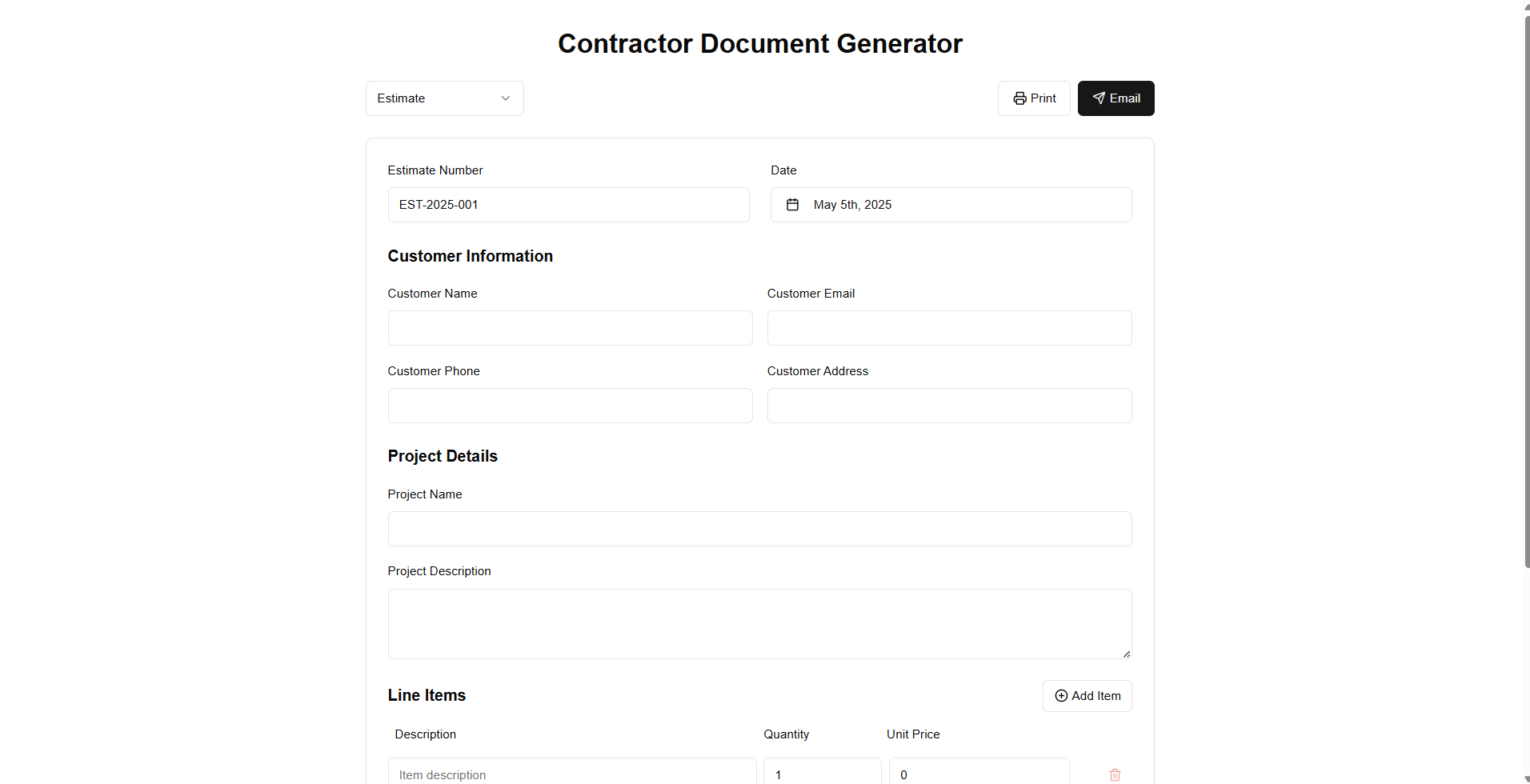Click the send icon on the Email button
The width and height of the screenshot is (1530, 784).
pos(1098,98)
